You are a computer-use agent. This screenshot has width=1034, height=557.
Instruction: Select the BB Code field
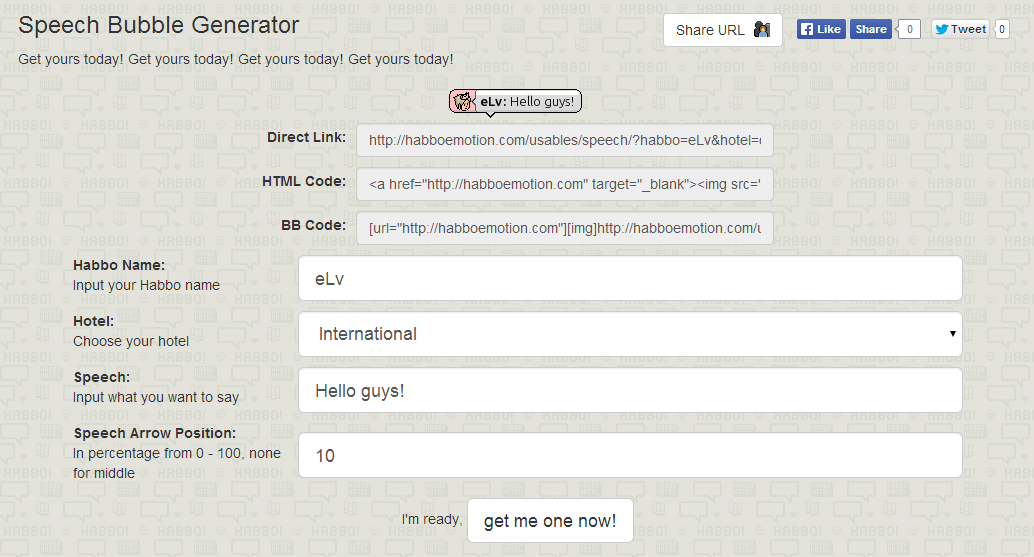(564, 228)
